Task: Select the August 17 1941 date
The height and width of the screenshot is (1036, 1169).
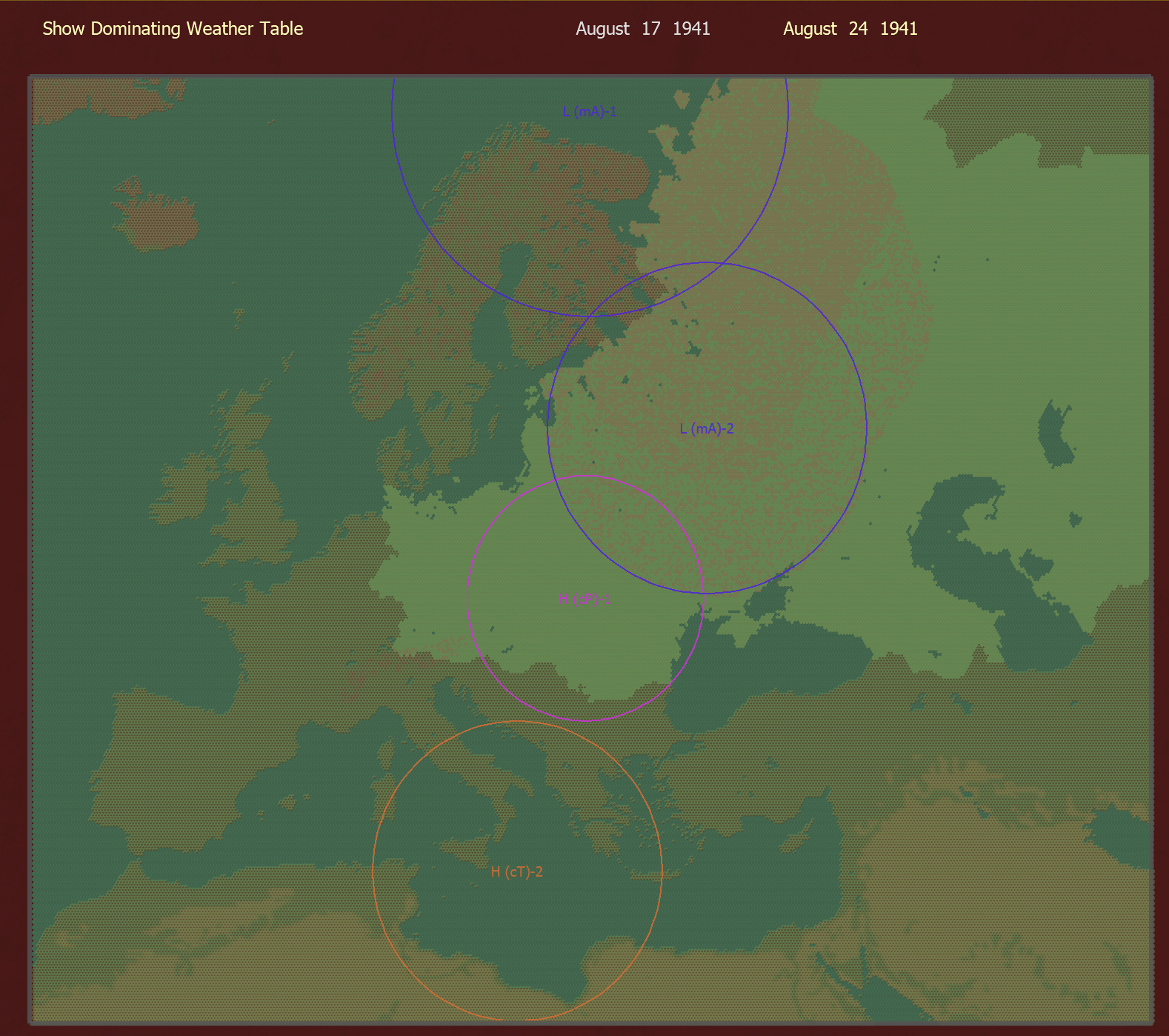Action: click(x=643, y=29)
